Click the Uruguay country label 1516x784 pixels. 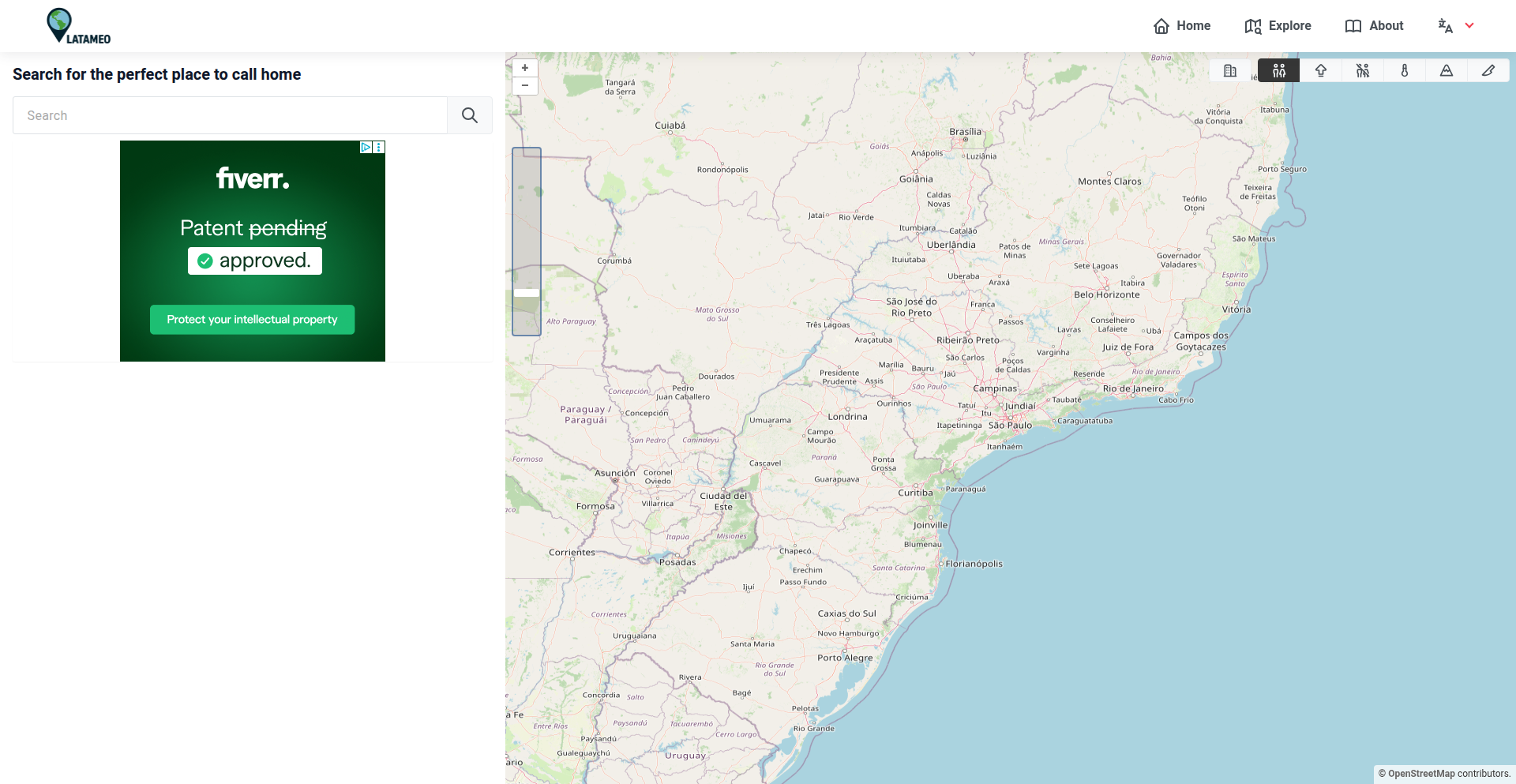(685, 756)
